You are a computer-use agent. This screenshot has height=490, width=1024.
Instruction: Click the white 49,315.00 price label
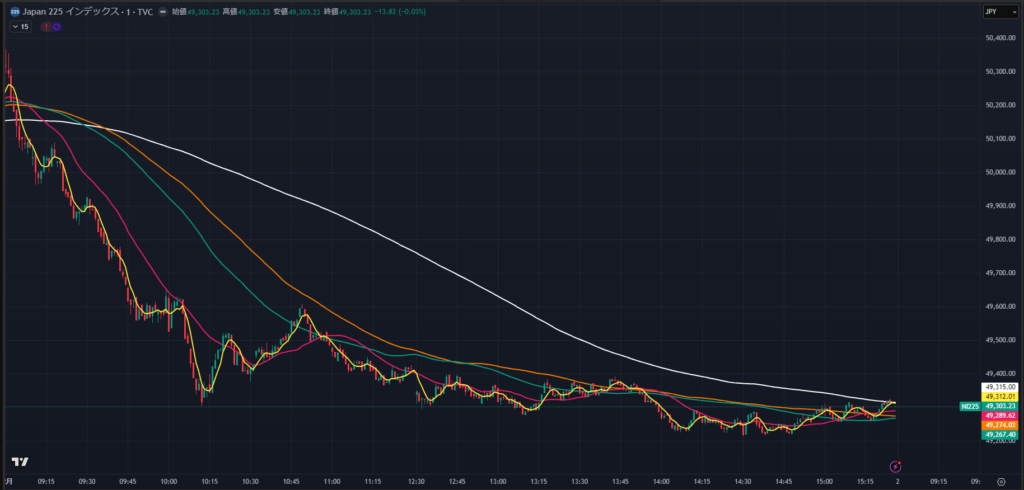tap(1000, 386)
